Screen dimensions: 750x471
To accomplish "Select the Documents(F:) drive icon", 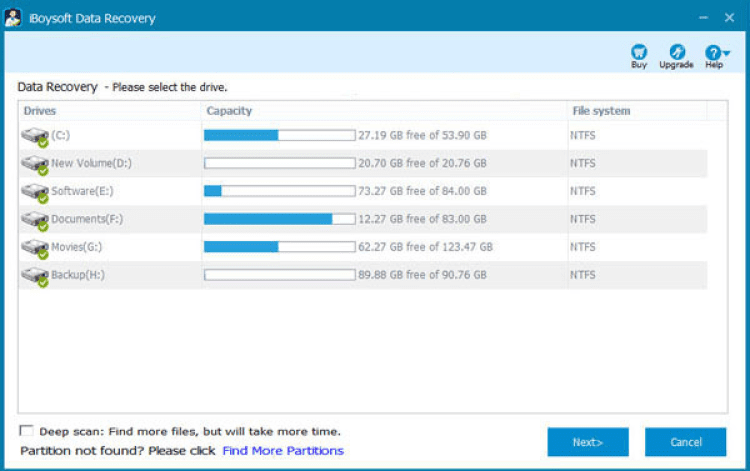I will (34, 219).
